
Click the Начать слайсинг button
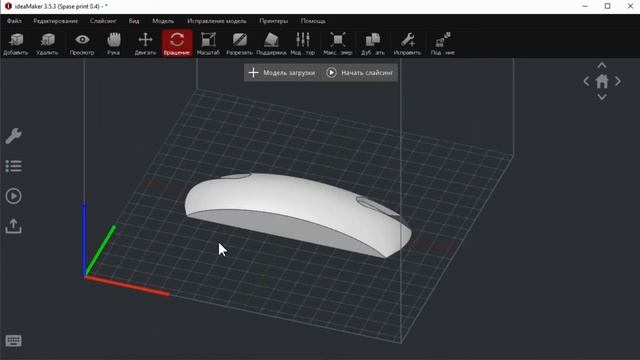click(360, 73)
